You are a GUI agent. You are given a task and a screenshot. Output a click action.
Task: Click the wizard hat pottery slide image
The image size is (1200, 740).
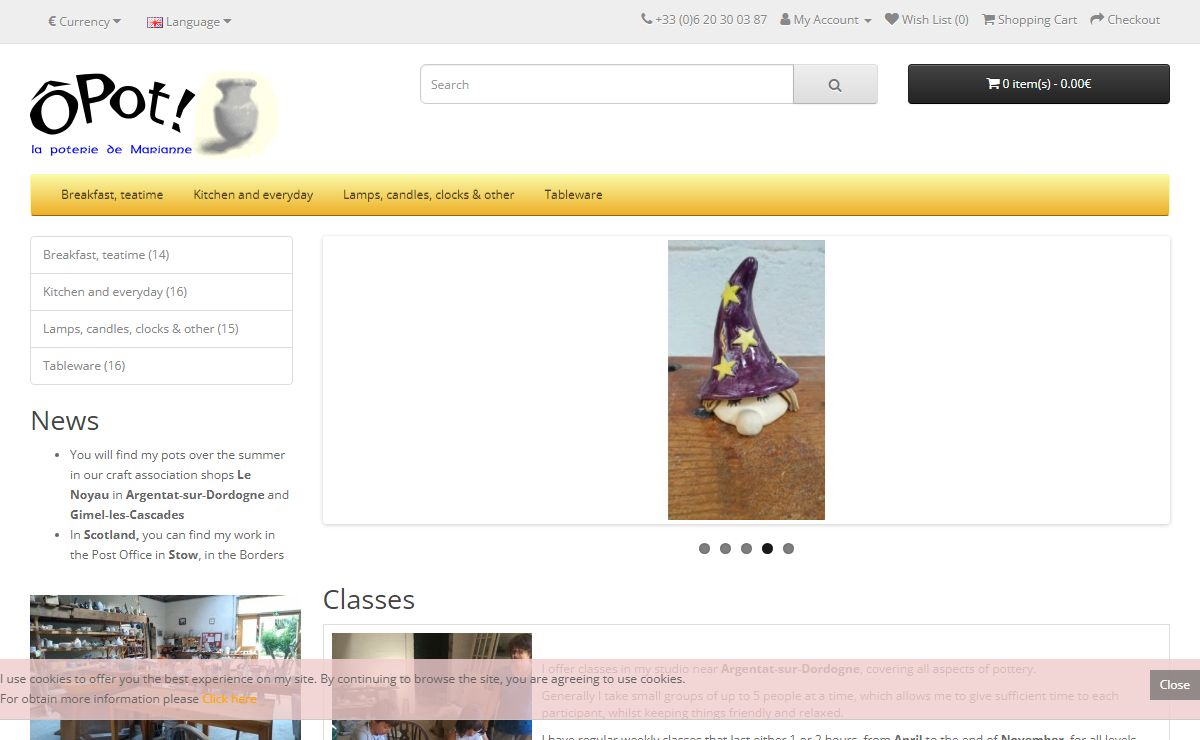(x=746, y=380)
